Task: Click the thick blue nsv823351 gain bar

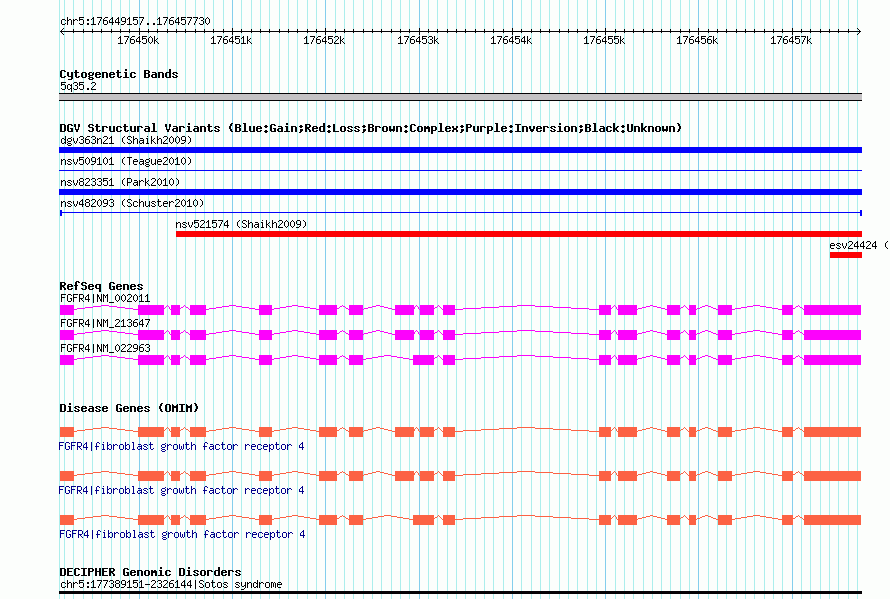Action: (x=460, y=192)
